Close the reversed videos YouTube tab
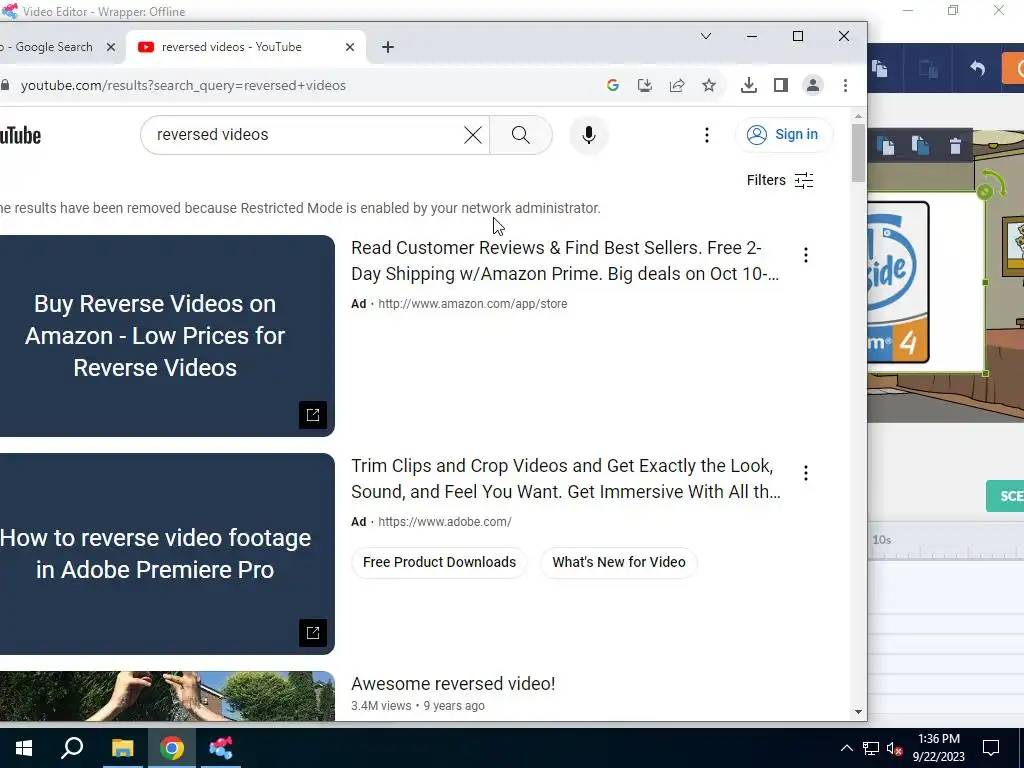The width and height of the screenshot is (1024, 768). click(350, 47)
